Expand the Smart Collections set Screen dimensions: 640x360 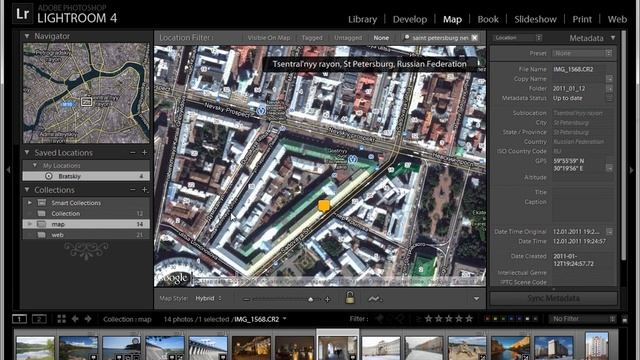pyautogui.click(x=30, y=203)
